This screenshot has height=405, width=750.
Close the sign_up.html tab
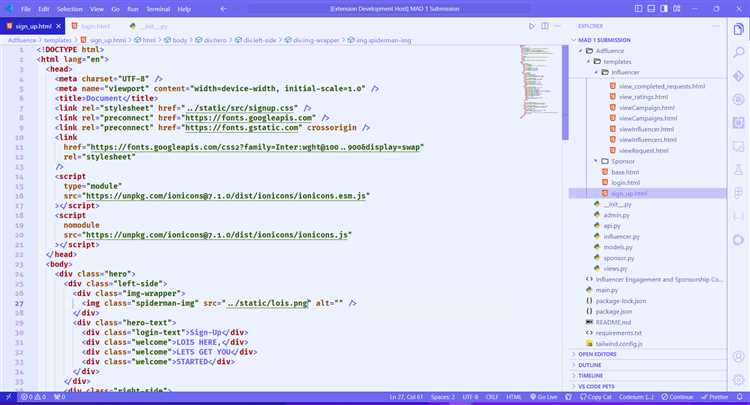(58, 26)
